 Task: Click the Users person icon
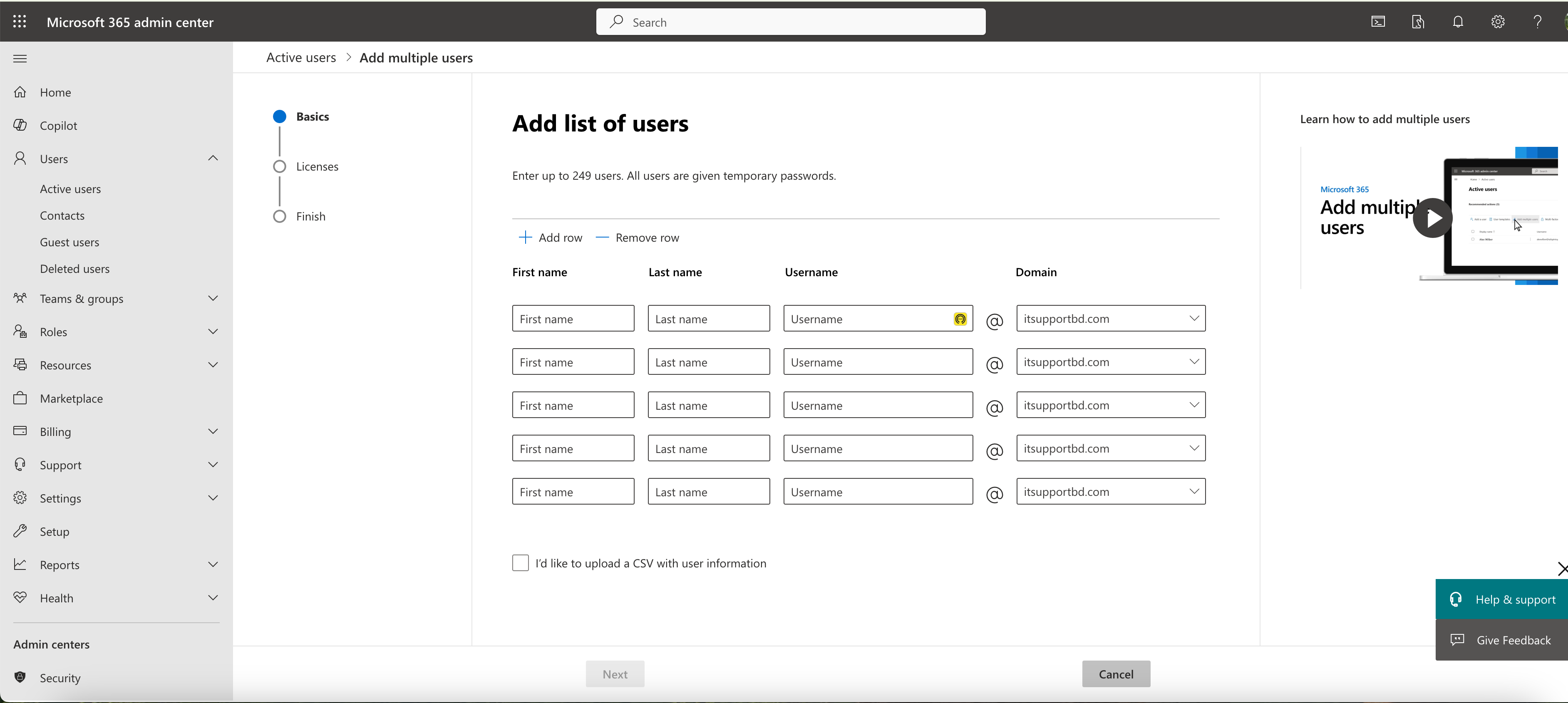coord(20,158)
